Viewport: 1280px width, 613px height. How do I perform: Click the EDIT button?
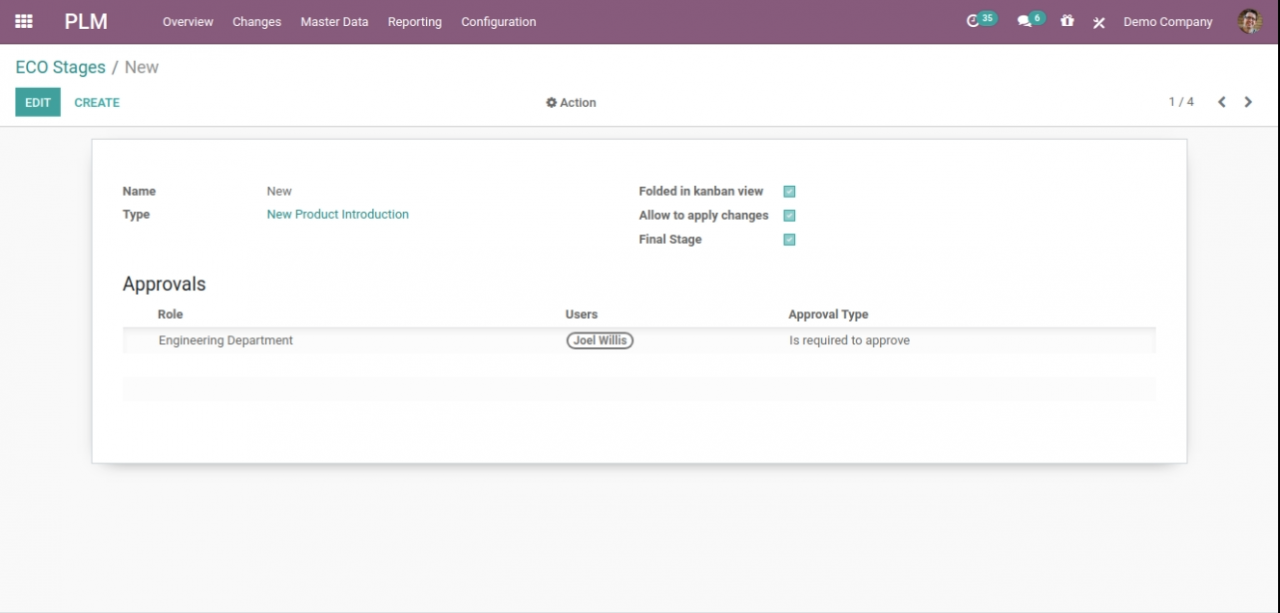38,102
